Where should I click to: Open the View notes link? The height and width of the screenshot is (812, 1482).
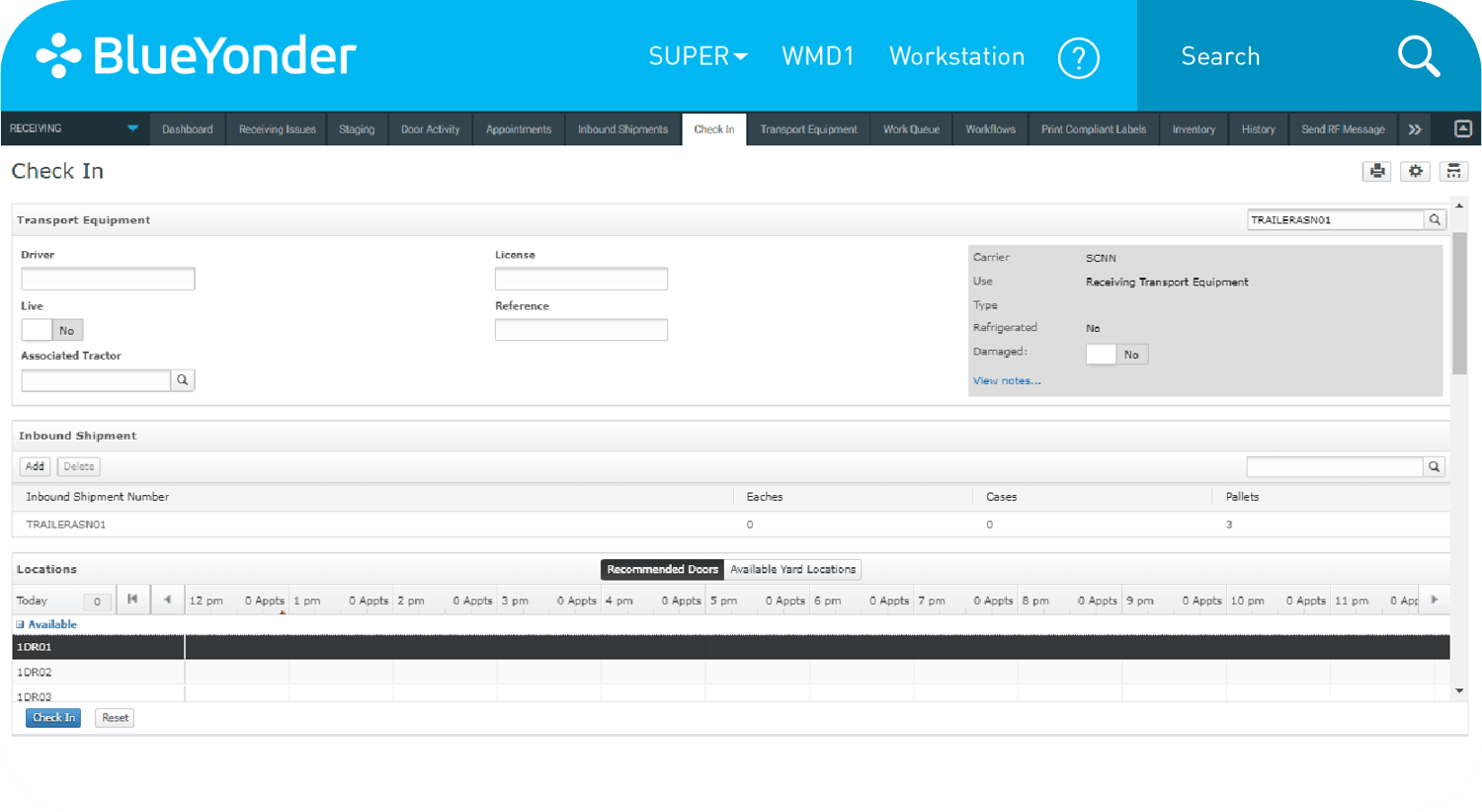tap(1006, 380)
